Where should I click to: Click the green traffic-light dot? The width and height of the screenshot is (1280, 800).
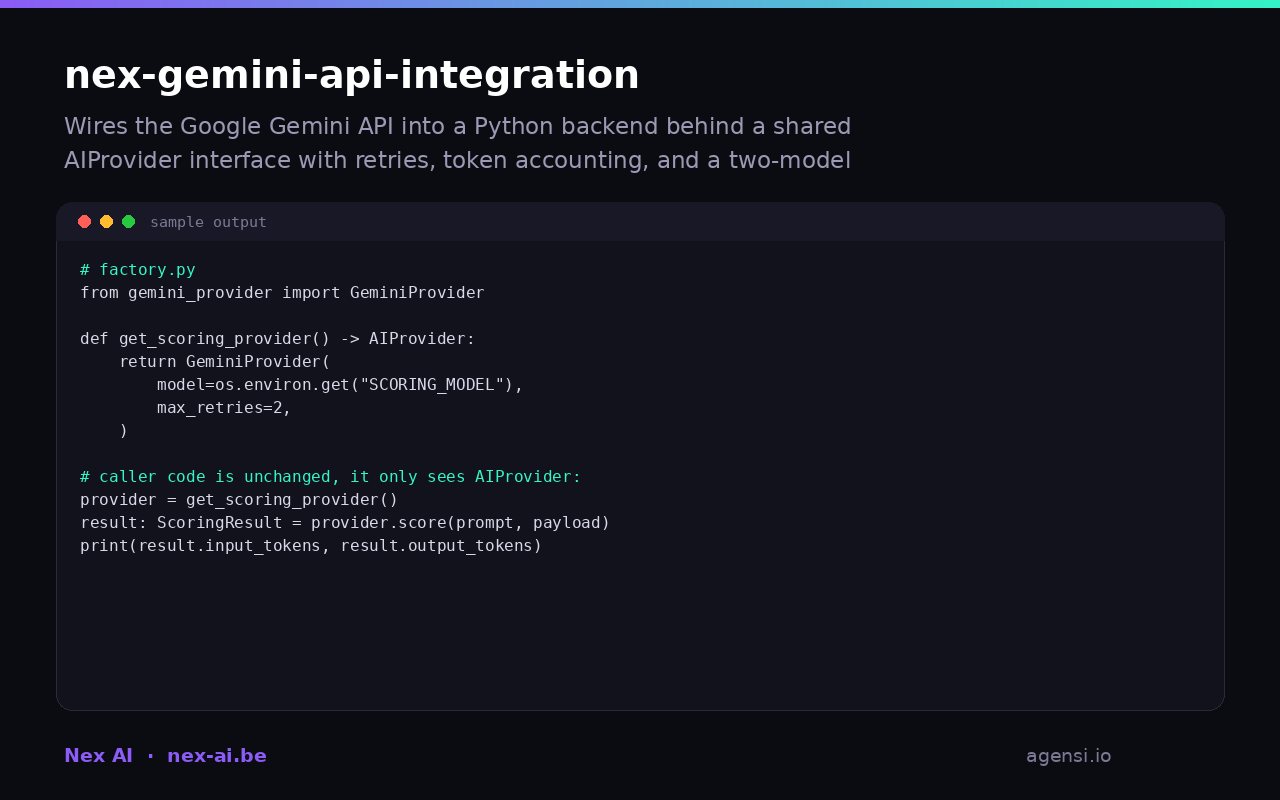[128, 222]
